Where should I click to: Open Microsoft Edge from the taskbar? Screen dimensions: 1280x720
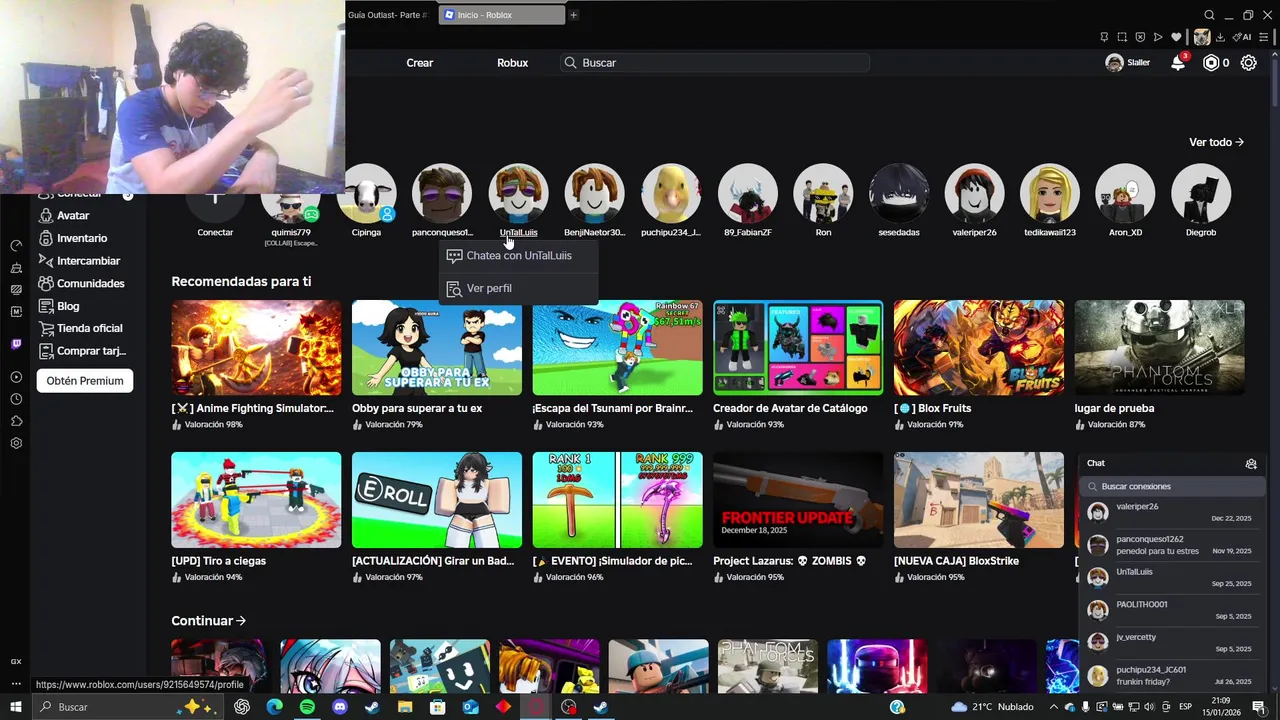274,707
